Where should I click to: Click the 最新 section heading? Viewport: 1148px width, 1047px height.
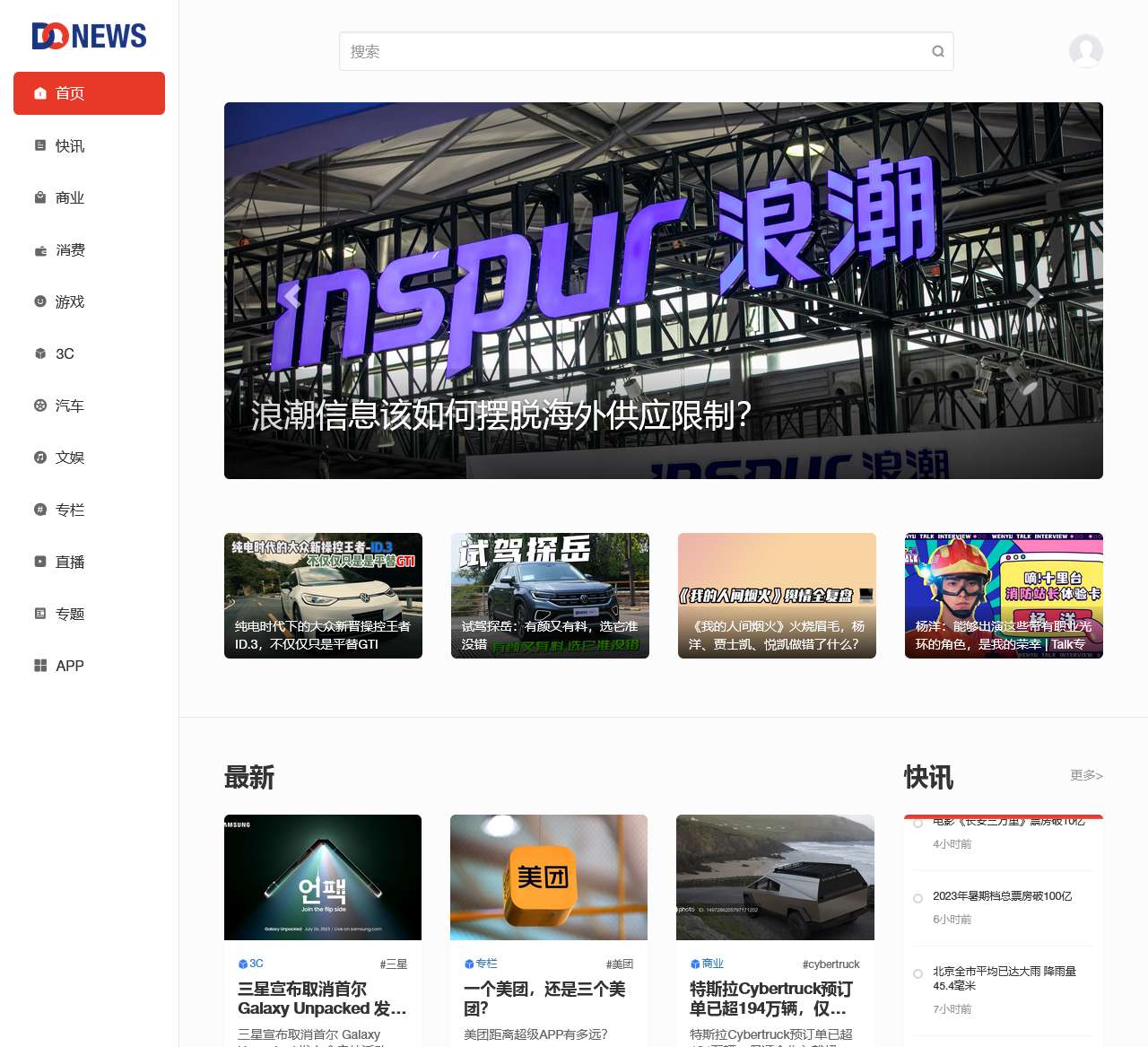click(x=249, y=777)
